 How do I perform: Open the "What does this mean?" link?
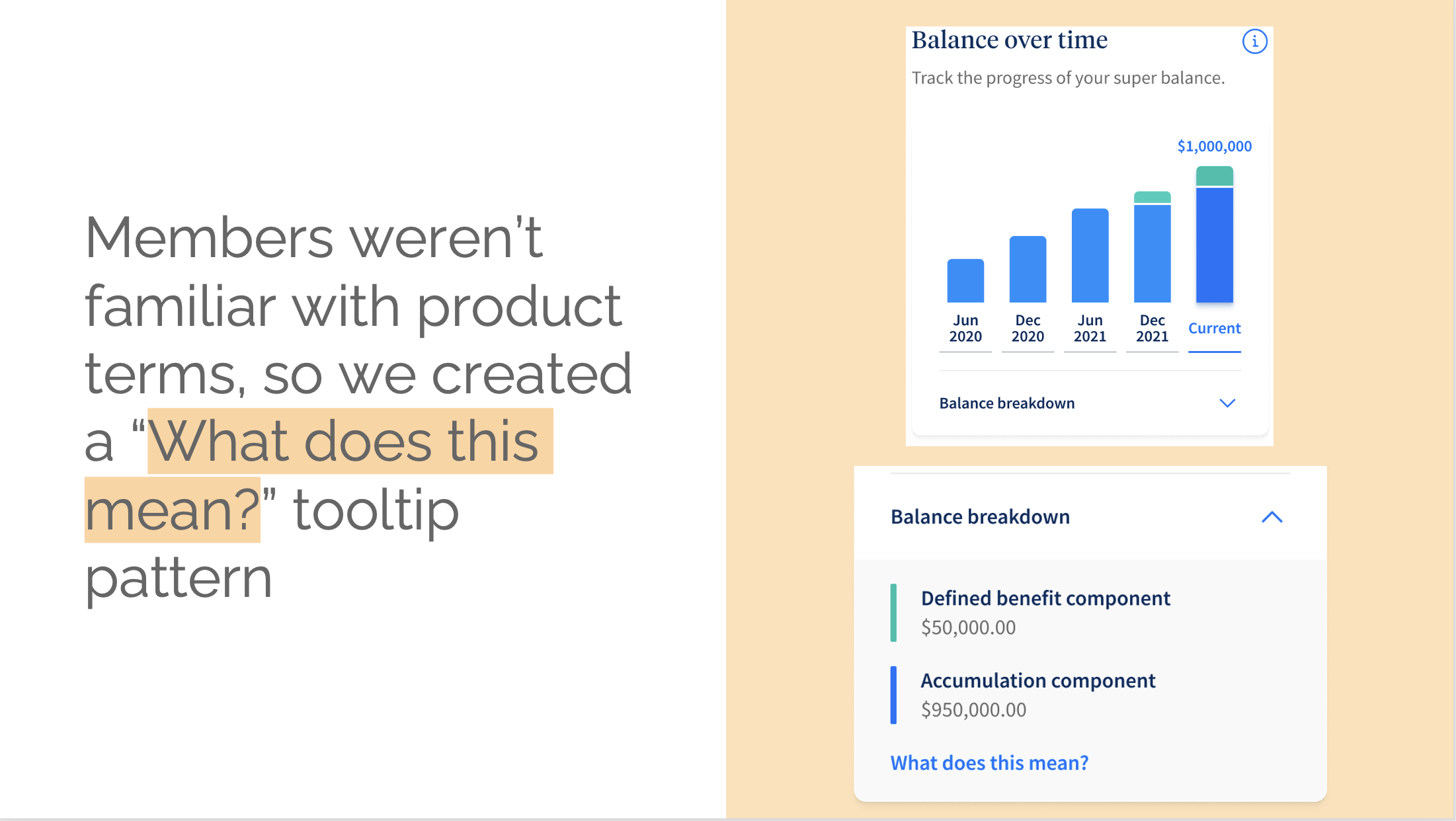(989, 763)
